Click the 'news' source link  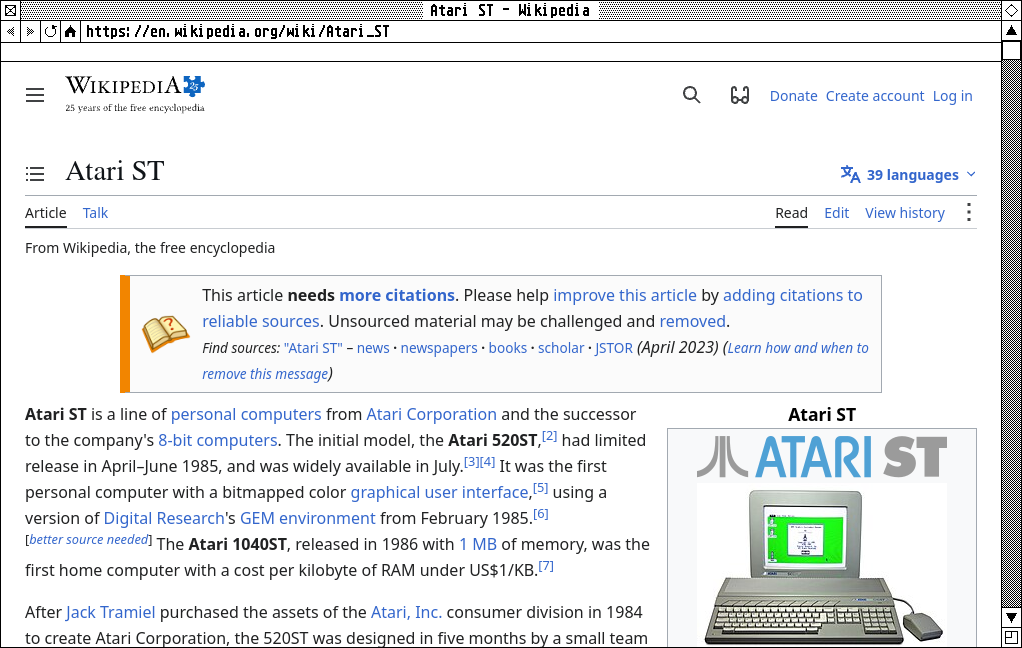pos(373,348)
